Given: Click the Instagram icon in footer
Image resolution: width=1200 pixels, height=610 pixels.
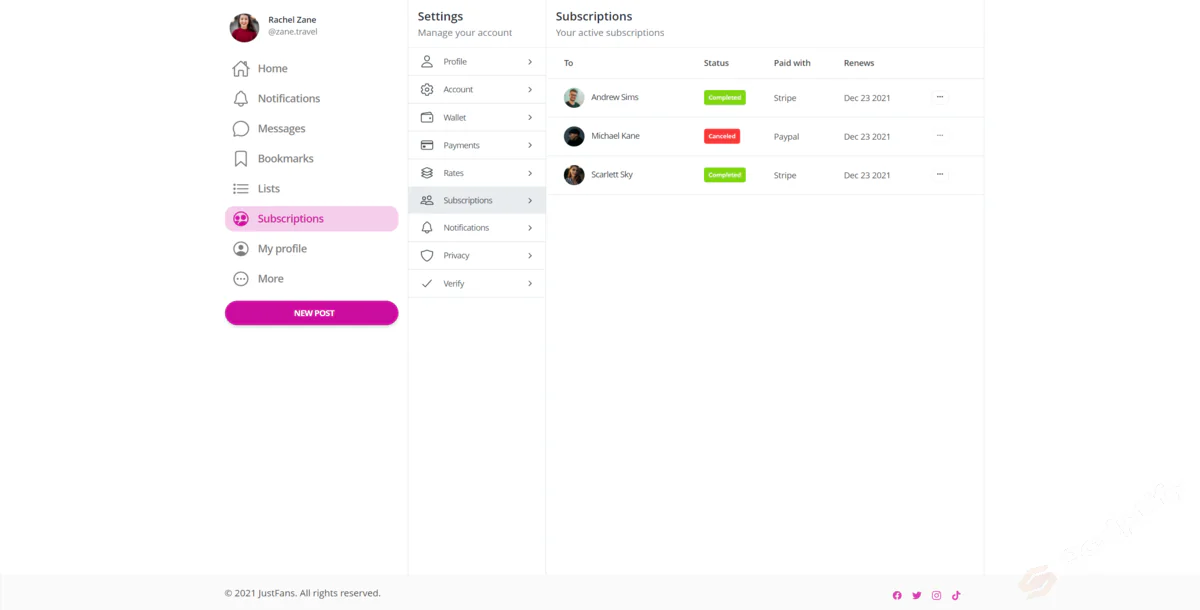Looking at the screenshot, I should click(936, 595).
